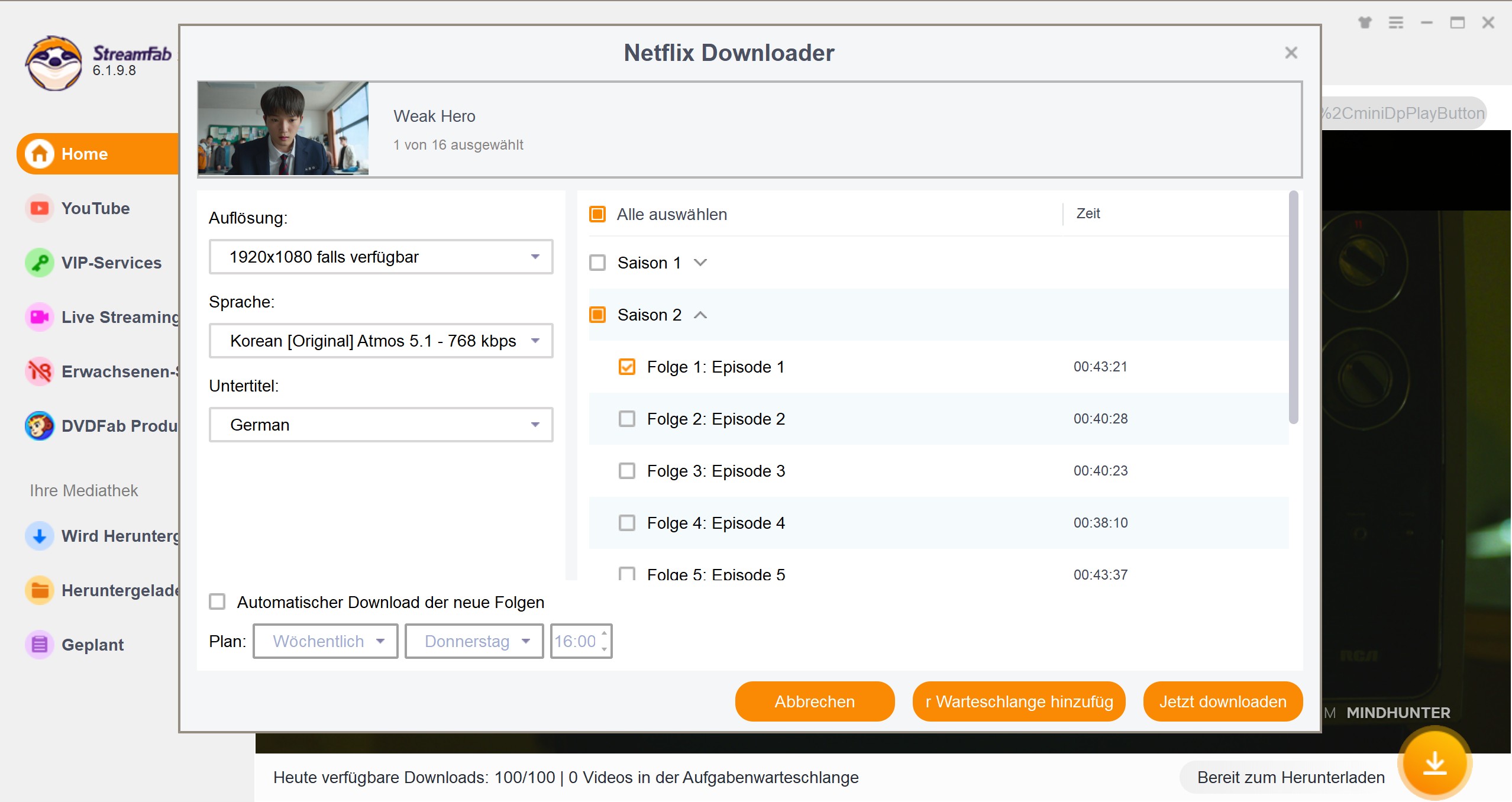The width and height of the screenshot is (1512, 802).
Task: Click the green VIP-Services key icon
Action: (x=40, y=263)
